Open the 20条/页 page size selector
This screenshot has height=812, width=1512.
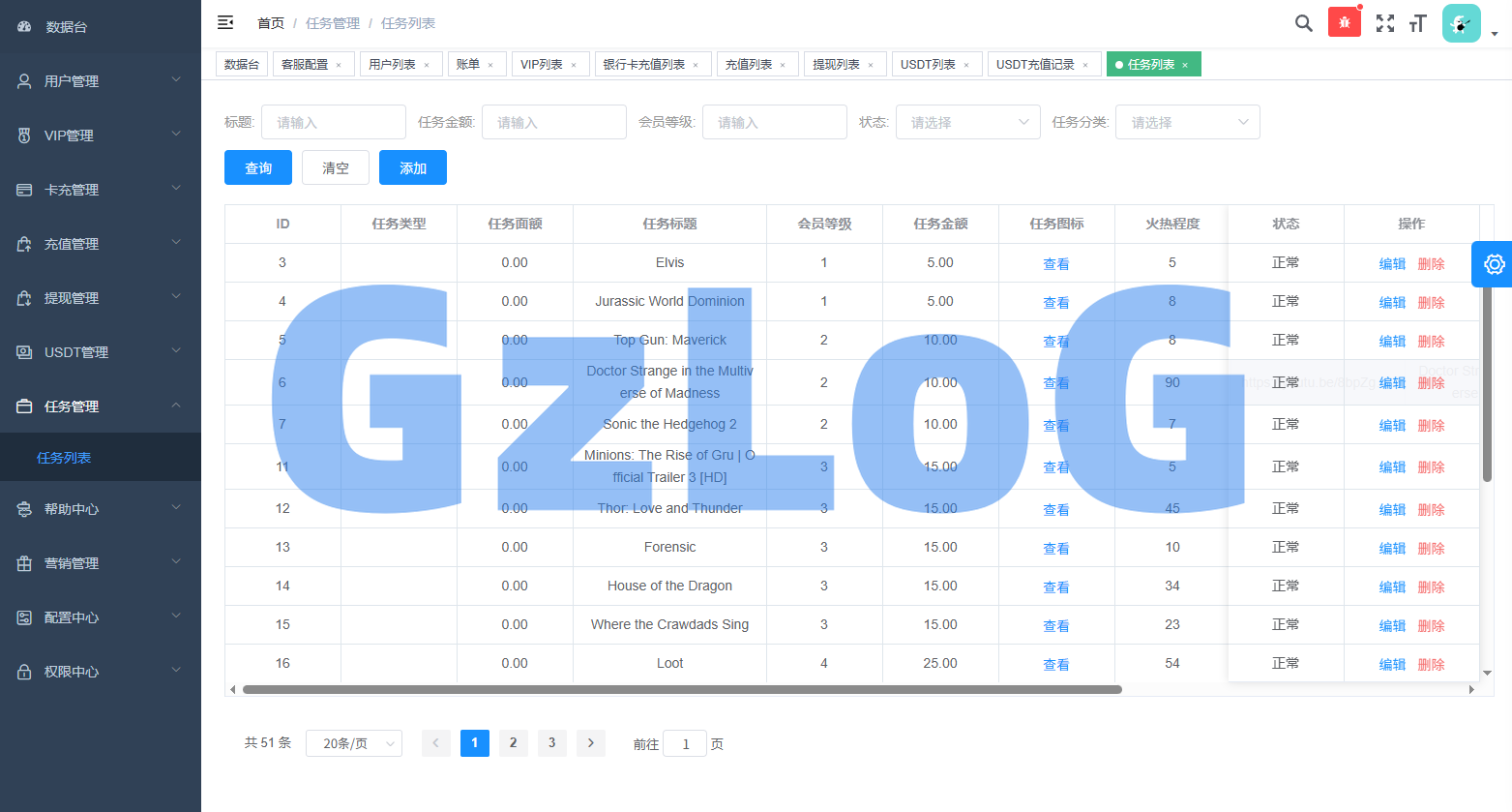(x=353, y=743)
